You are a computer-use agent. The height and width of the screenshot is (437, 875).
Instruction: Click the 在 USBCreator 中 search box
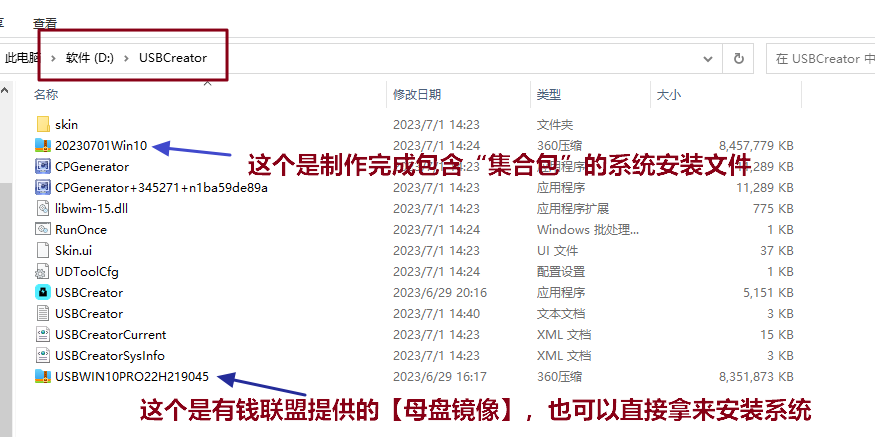pyautogui.click(x=820, y=58)
